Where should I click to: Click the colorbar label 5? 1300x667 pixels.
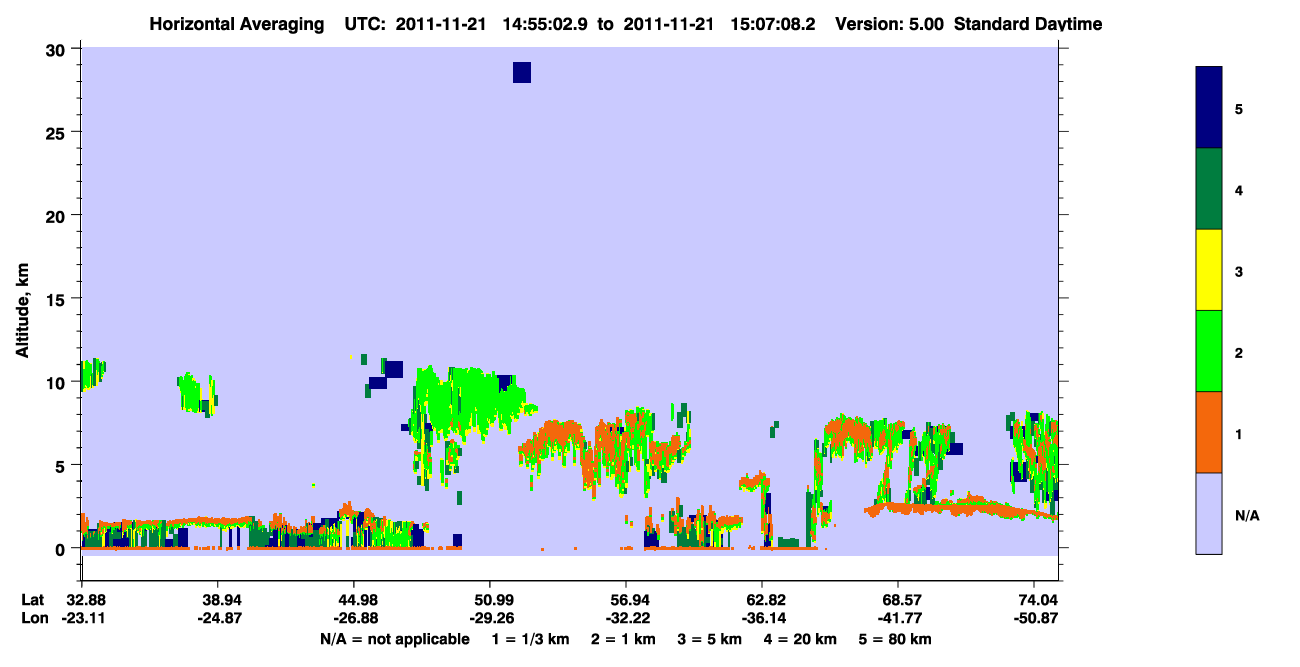coord(1239,109)
